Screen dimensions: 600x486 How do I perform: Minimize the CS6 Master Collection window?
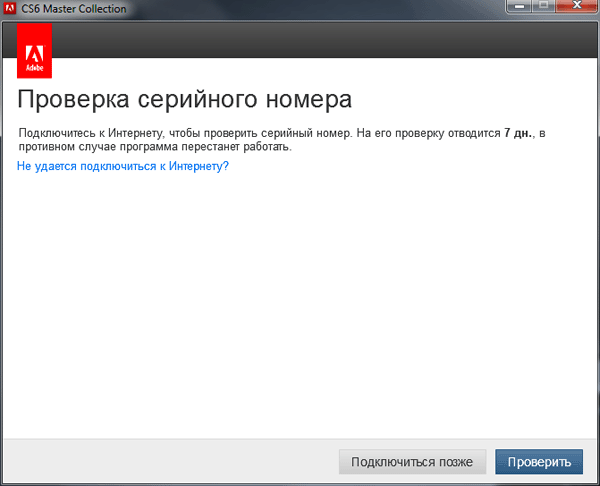tap(518, 6)
